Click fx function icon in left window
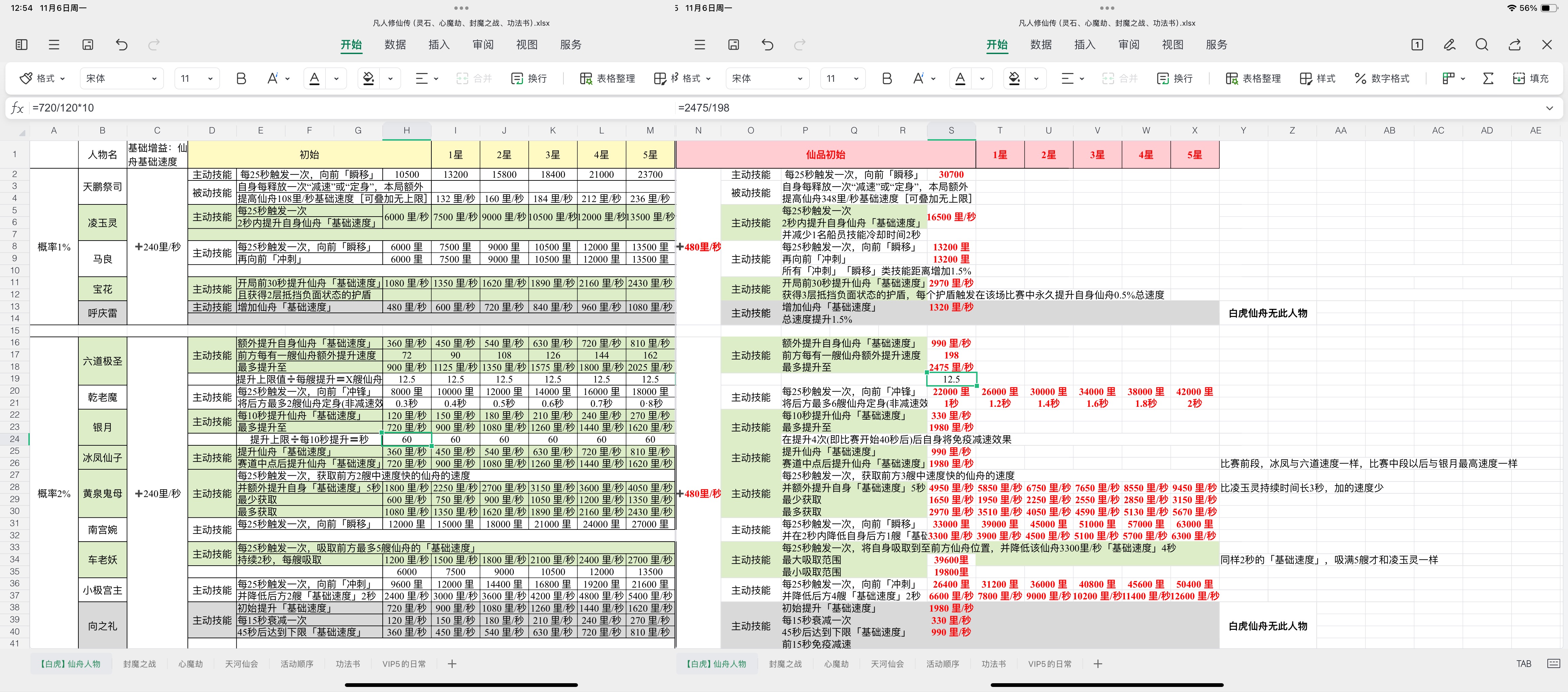Screen dimensions: 1568x692 (17, 108)
